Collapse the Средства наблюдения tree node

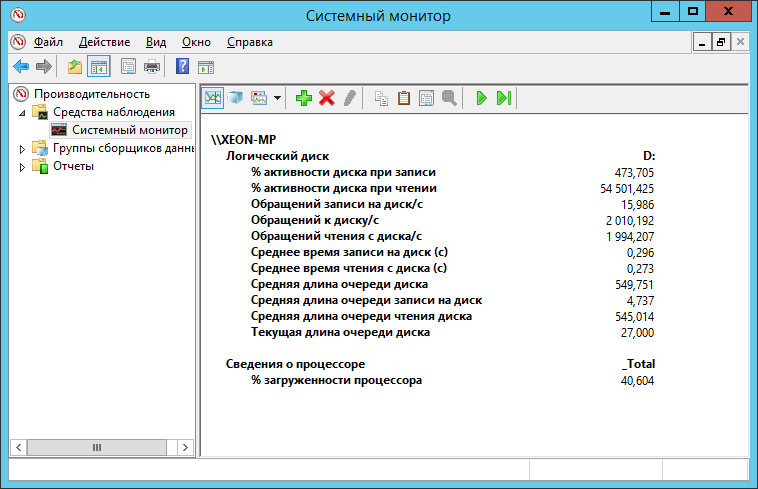tap(23, 113)
